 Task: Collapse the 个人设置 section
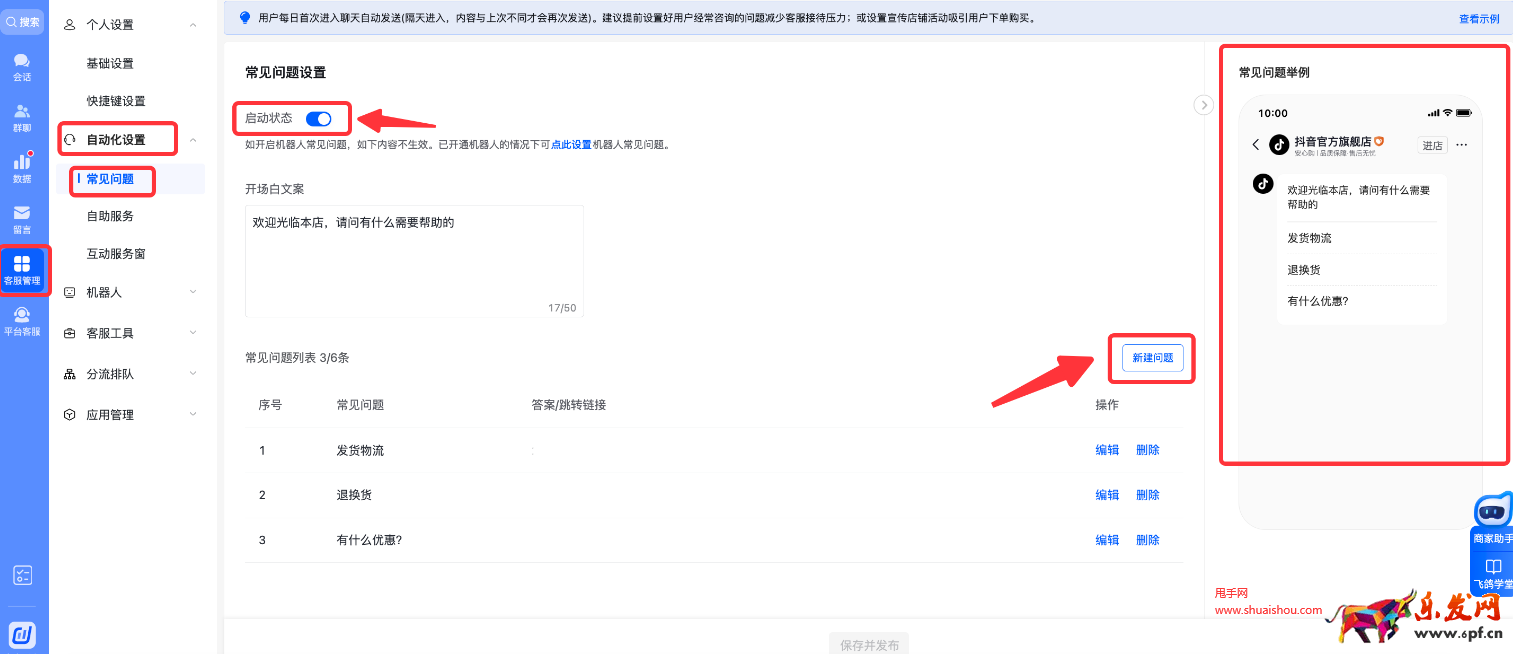coord(192,23)
